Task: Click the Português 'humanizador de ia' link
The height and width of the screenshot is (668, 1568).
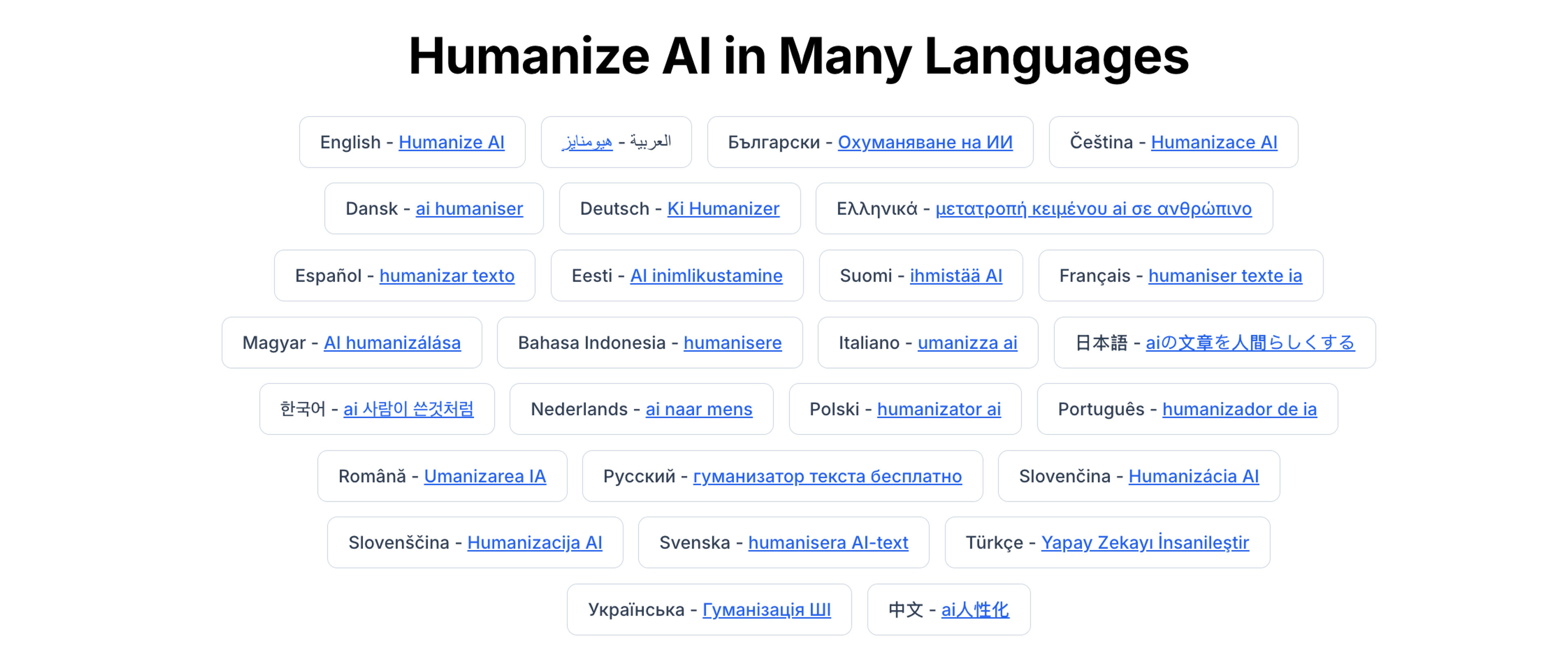Action: [x=1239, y=409]
